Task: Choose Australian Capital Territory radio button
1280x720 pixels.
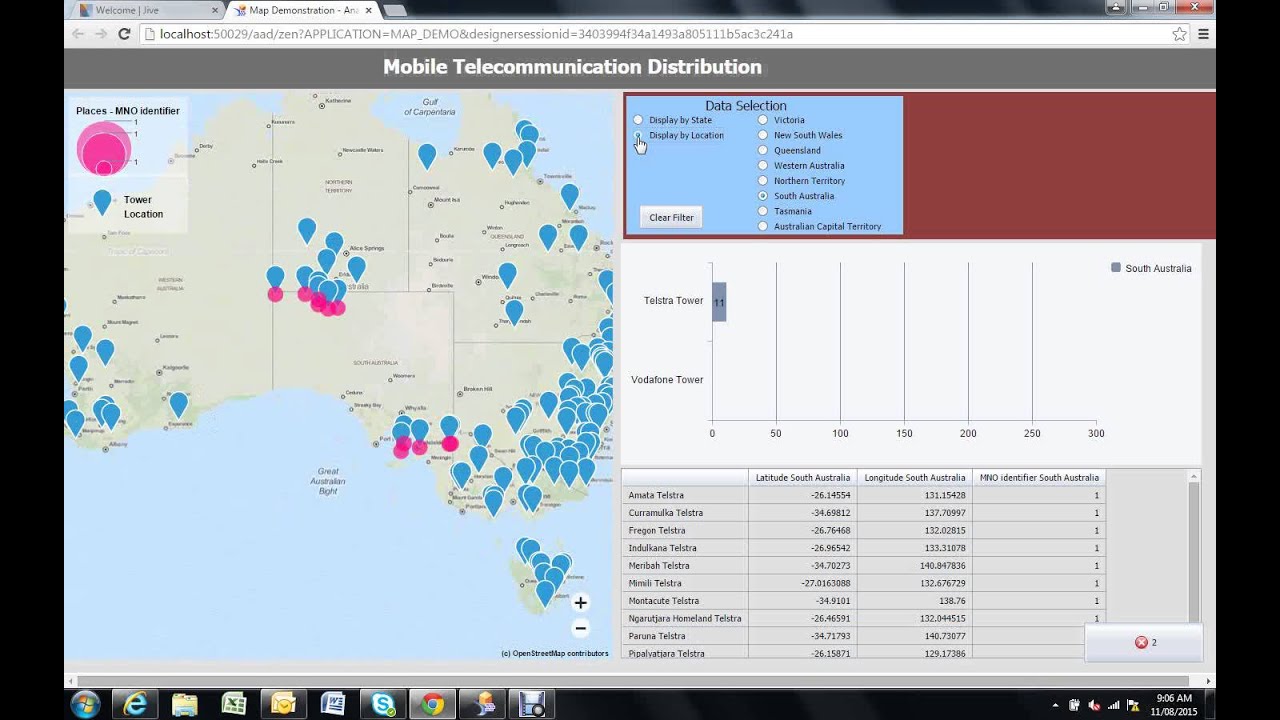Action: pyautogui.click(x=763, y=226)
